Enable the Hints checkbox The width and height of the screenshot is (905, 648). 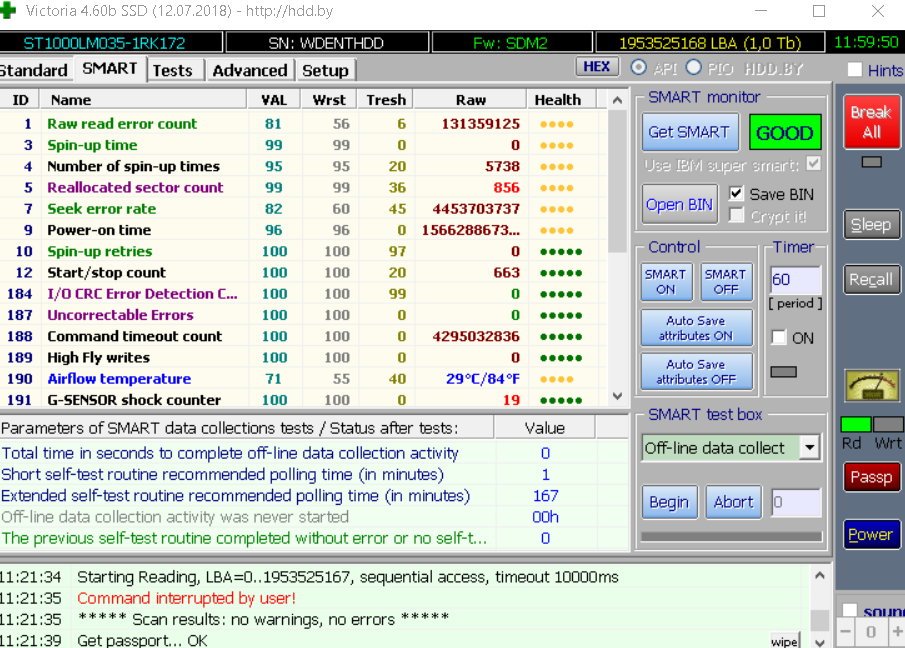855,70
